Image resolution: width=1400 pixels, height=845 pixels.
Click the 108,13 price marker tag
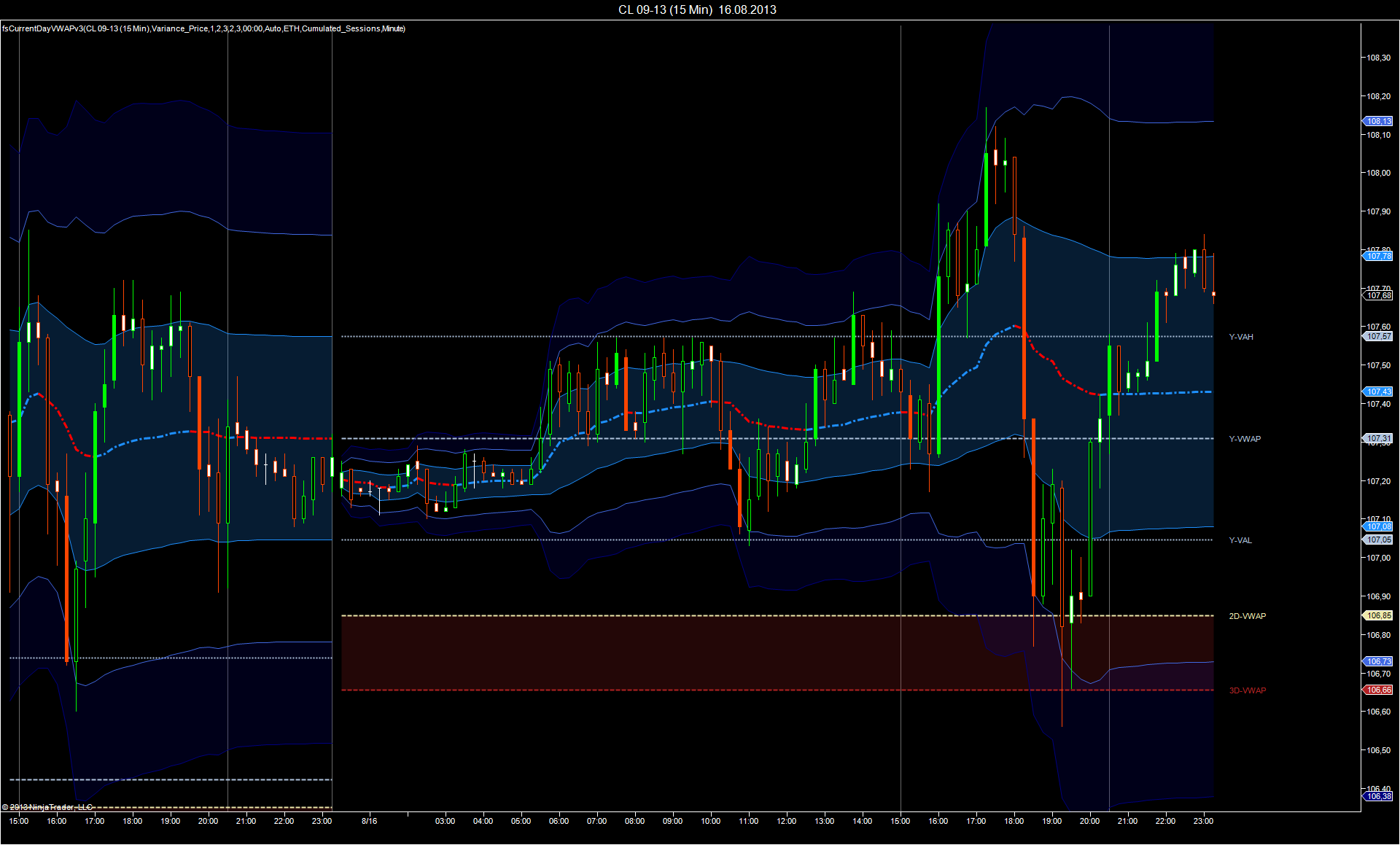1378,121
